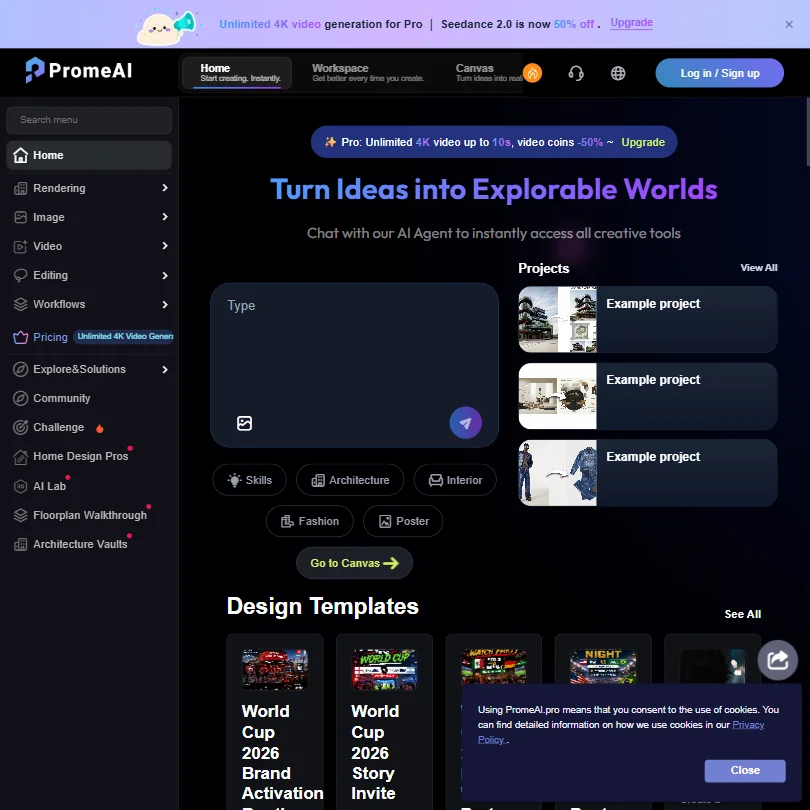Click the Editing lasso icon
The width and height of the screenshot is (810, 810).
pos(21,275)
